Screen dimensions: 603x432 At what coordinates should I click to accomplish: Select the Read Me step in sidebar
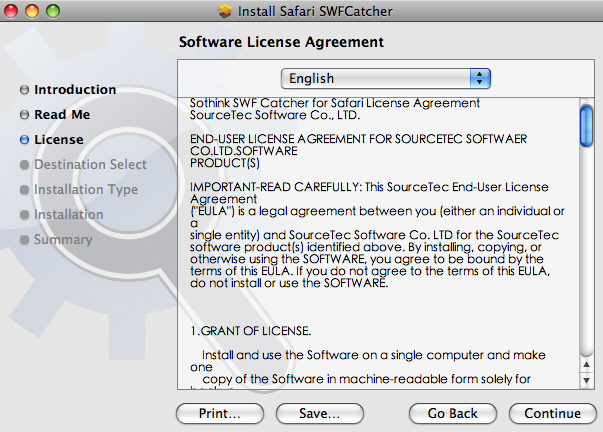click(x=62, y=115)
